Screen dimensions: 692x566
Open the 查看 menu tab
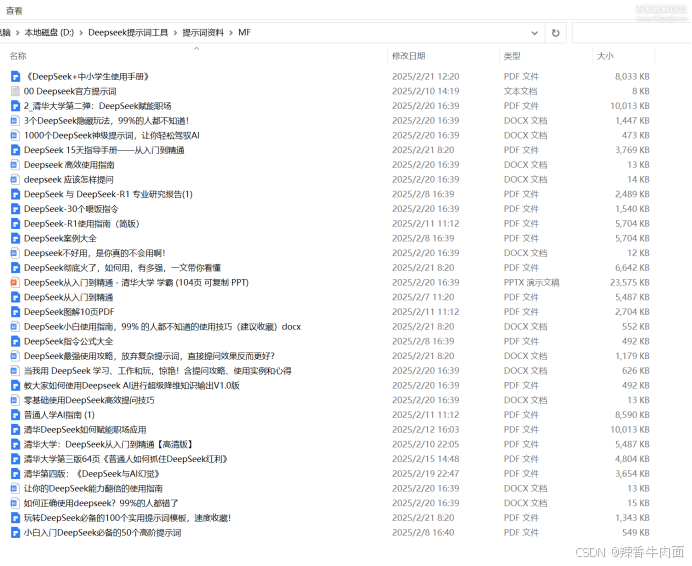click(14, 11)
